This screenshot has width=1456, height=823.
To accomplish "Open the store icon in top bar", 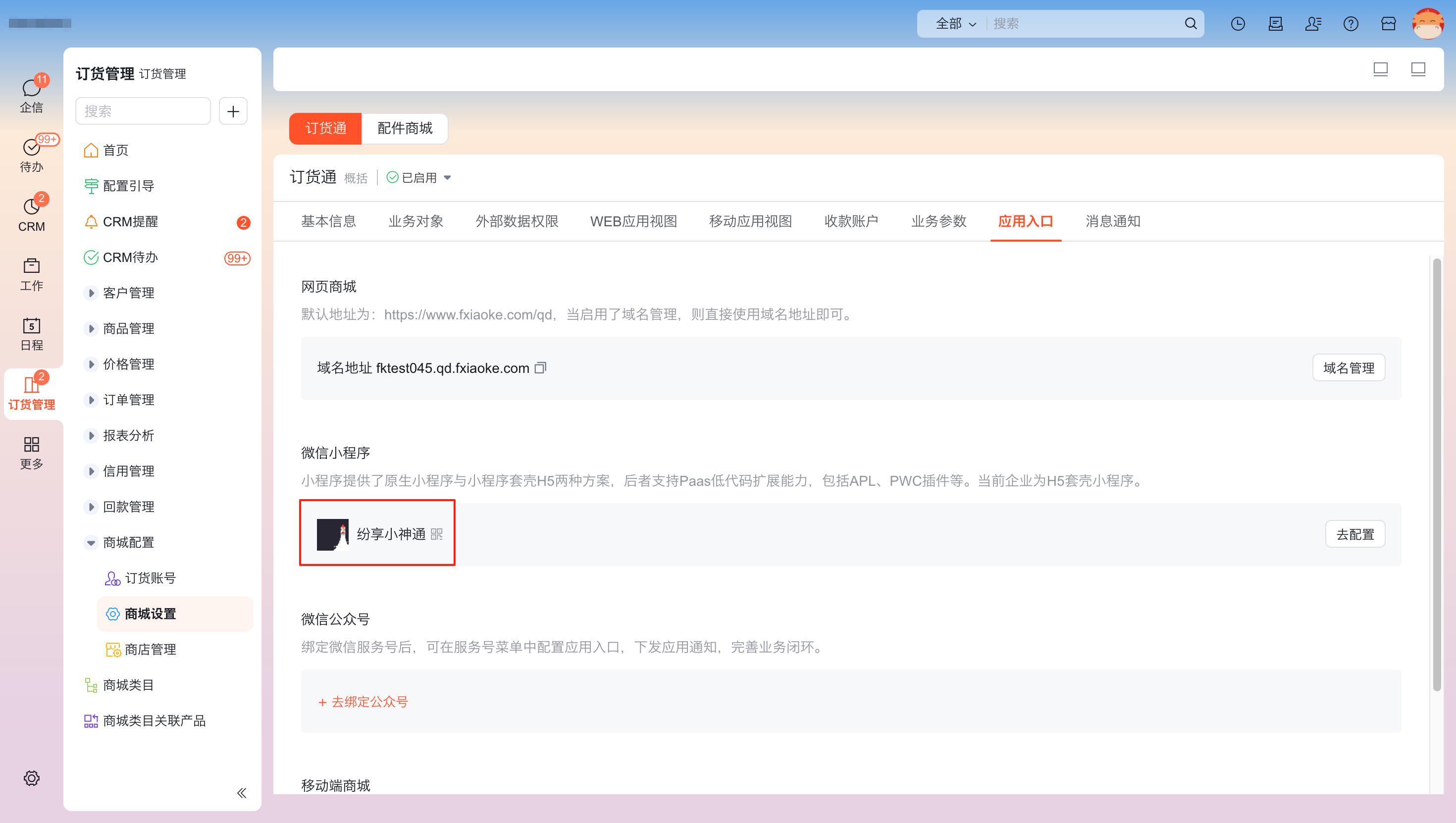I will pyautogui.click(x=1388, y=24).
